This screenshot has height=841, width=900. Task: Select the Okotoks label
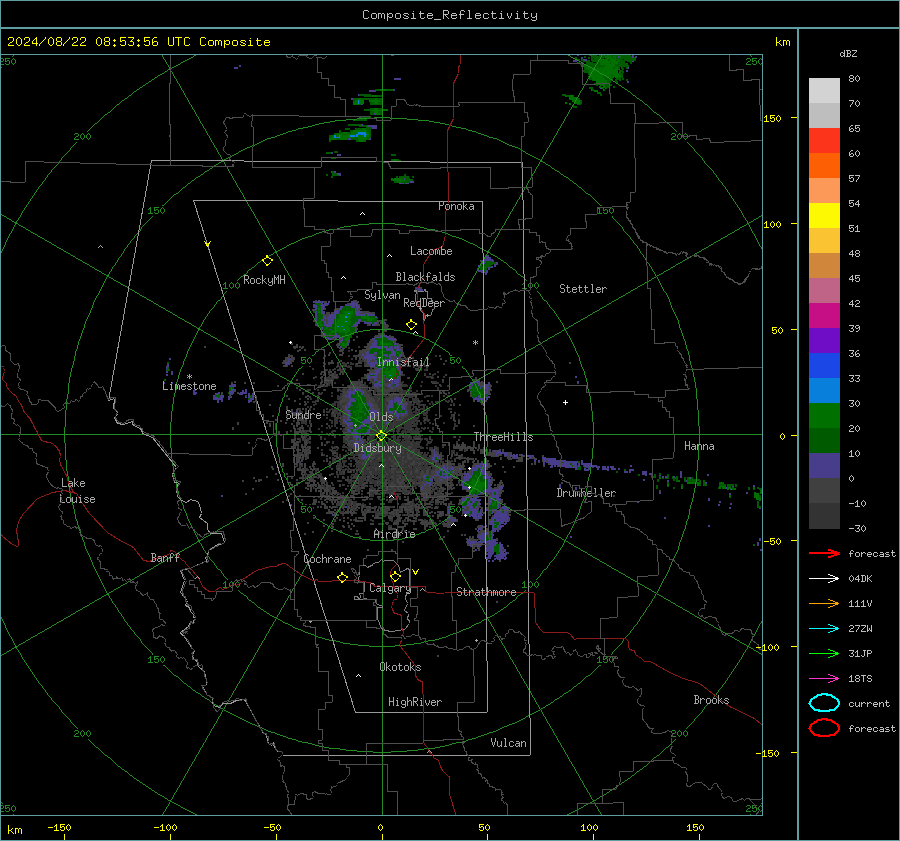pyautogui.click(x=400, y=667)
